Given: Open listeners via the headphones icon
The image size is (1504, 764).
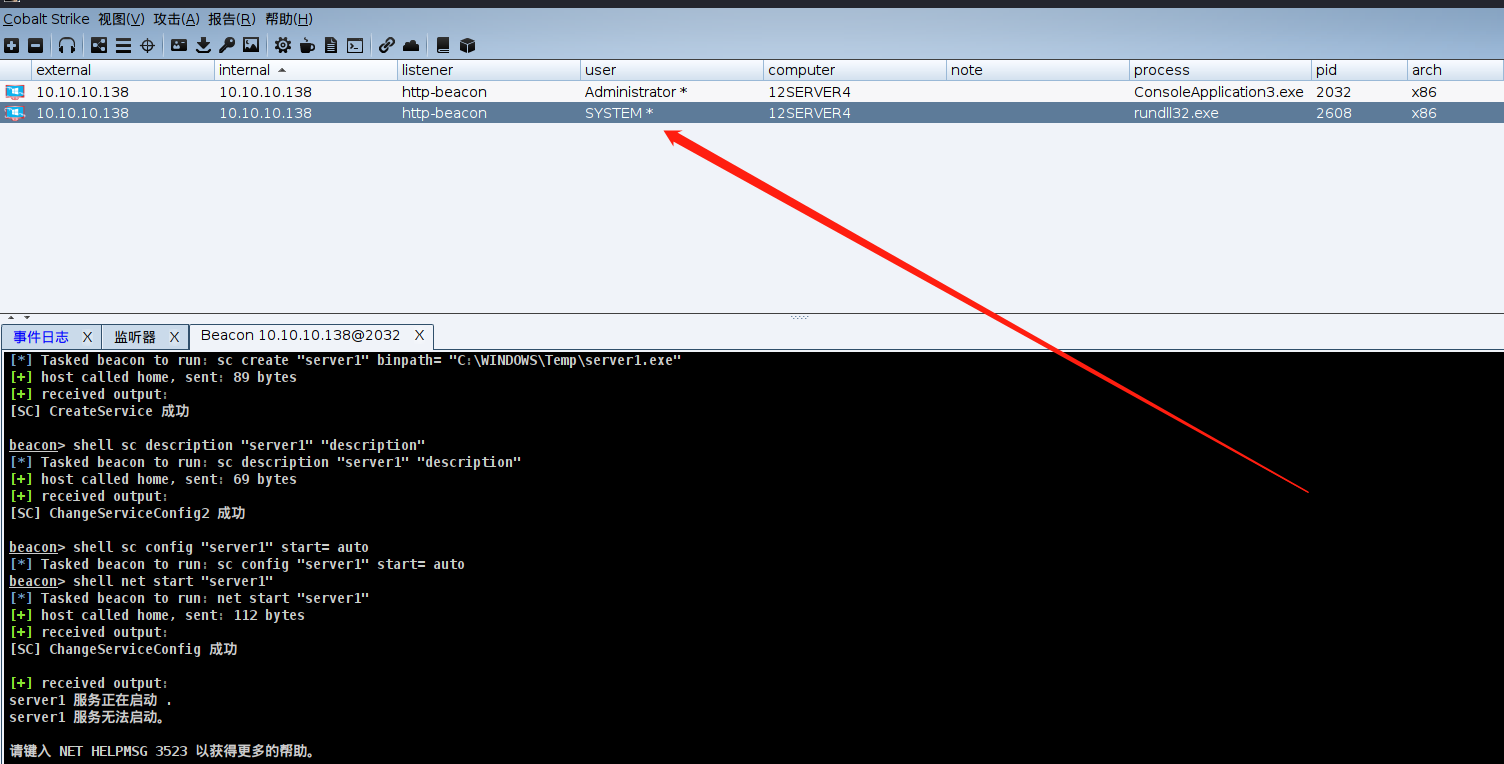Looking at the screenshot, I should [67, 45].
